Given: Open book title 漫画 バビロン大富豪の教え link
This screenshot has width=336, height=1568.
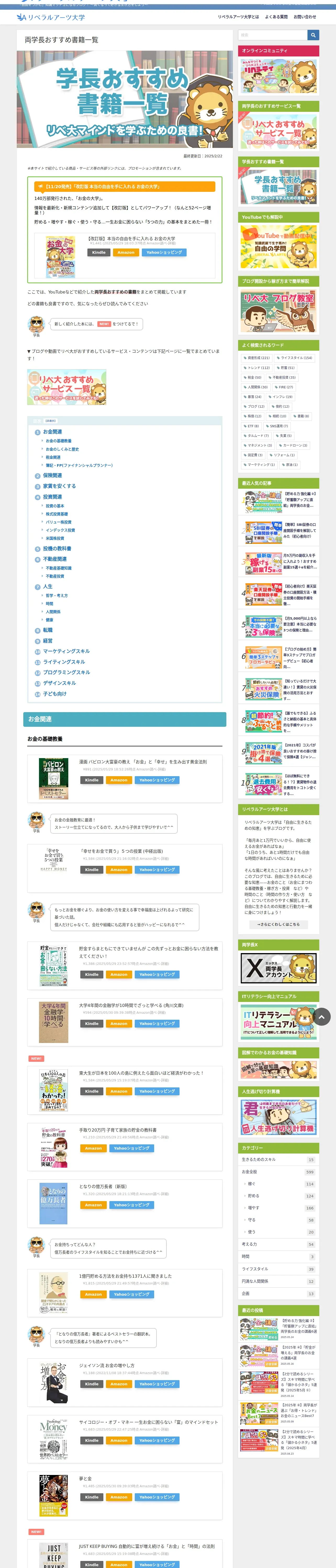Looking at the screenshot, I should [143, 762].
